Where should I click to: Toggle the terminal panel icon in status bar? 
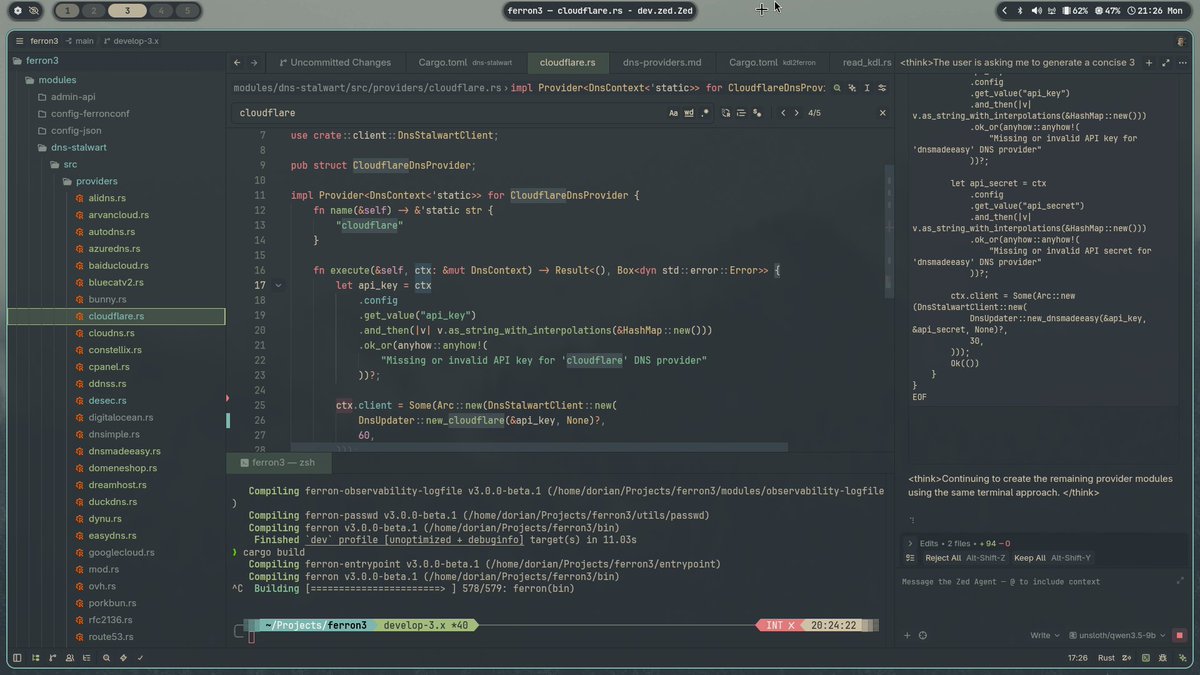(1146, 657)
